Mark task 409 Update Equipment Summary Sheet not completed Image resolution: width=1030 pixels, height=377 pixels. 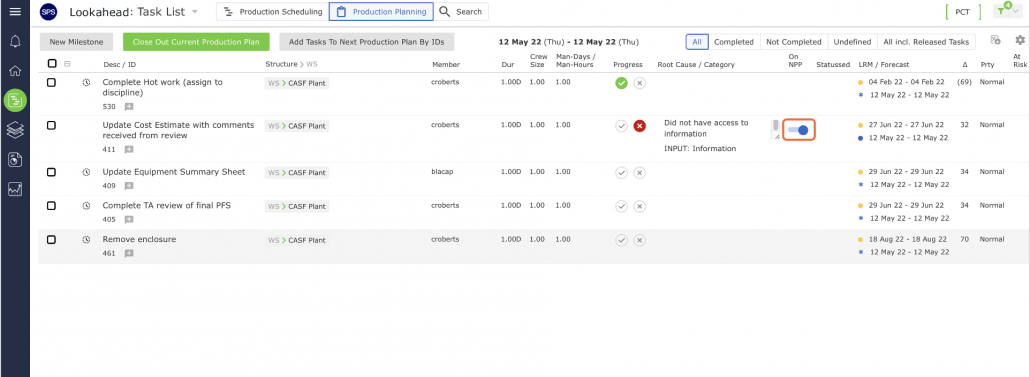640,173
